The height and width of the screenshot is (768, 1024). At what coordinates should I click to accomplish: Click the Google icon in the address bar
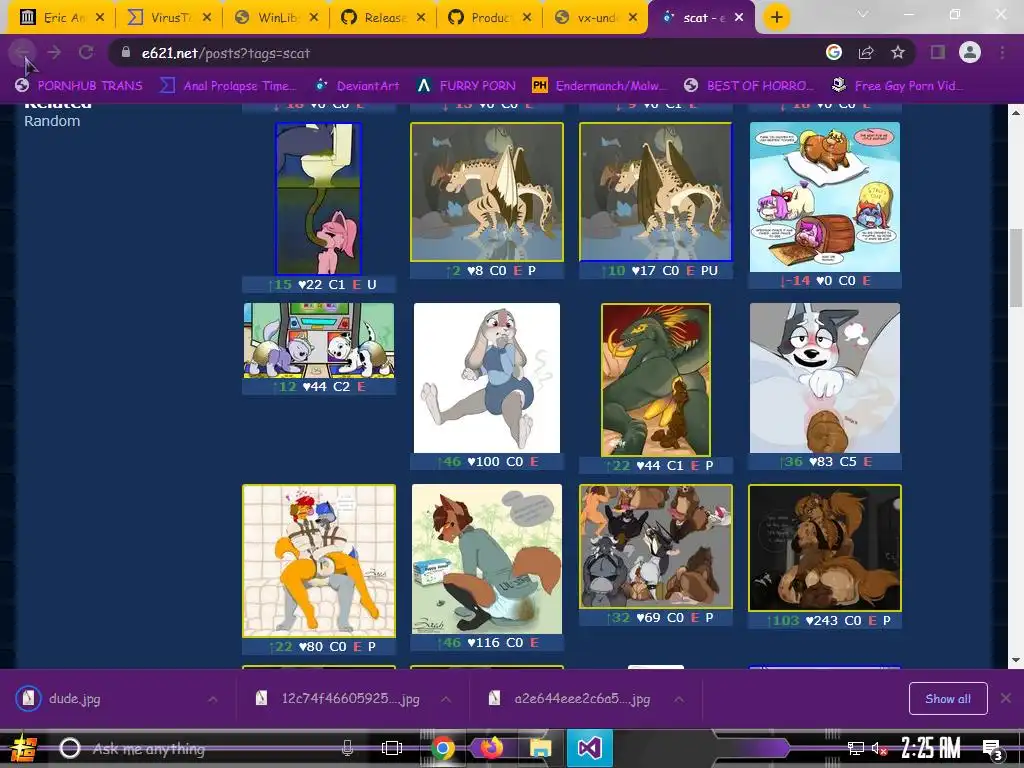click(x=834, y=53)
